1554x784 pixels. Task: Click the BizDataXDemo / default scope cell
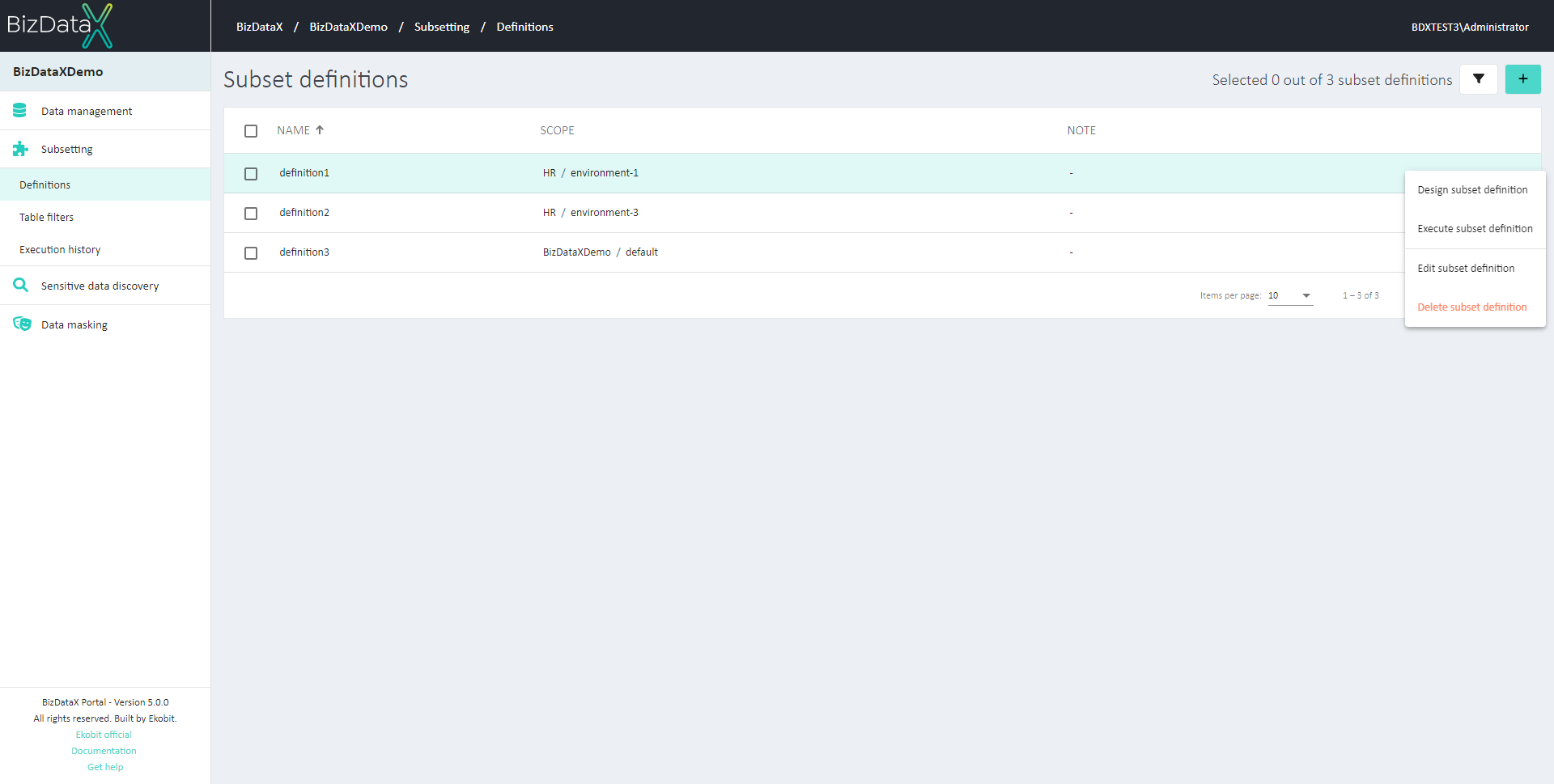tap(601, 252)
